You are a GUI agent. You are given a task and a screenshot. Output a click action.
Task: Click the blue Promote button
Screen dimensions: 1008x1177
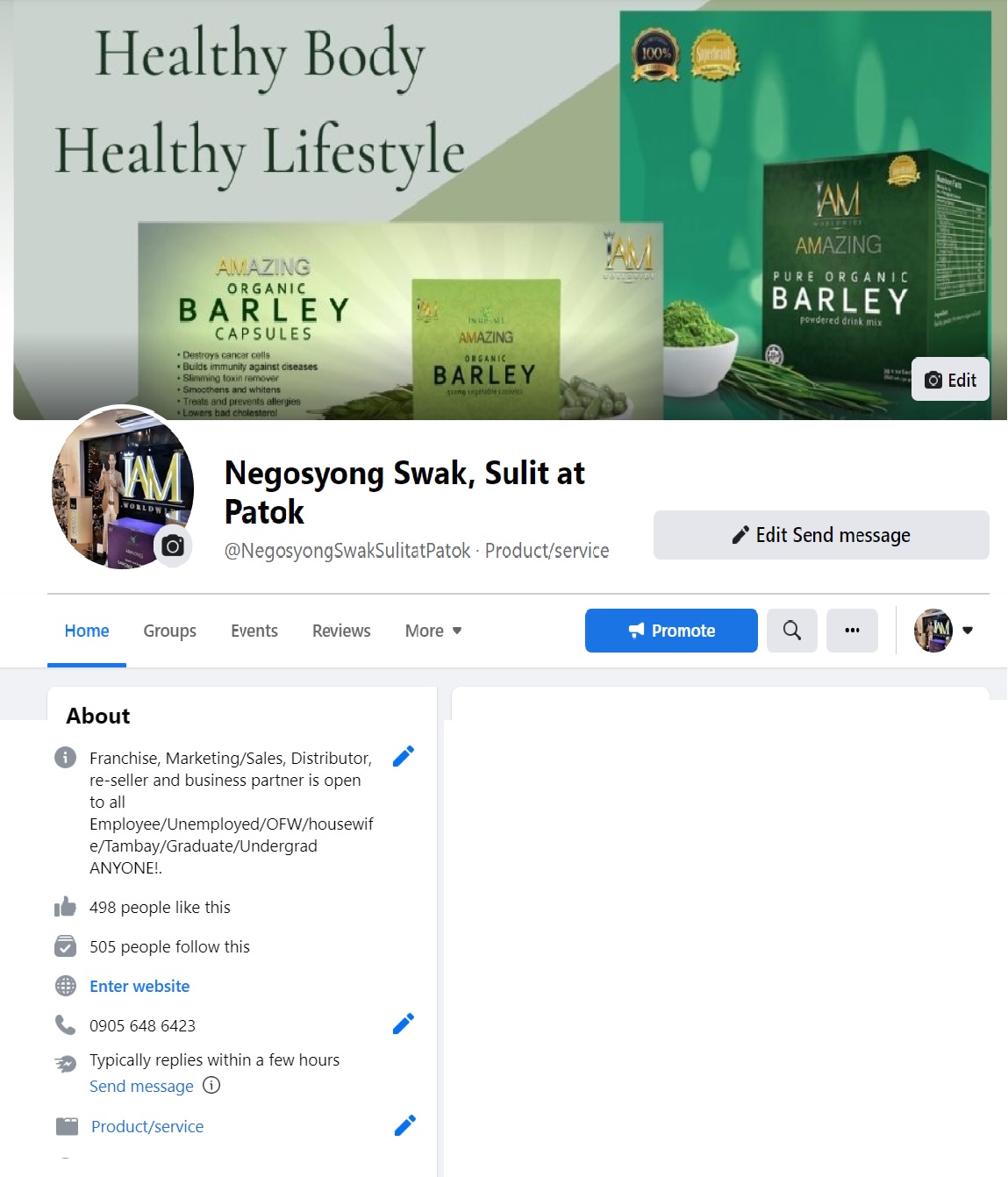(671, 631)
